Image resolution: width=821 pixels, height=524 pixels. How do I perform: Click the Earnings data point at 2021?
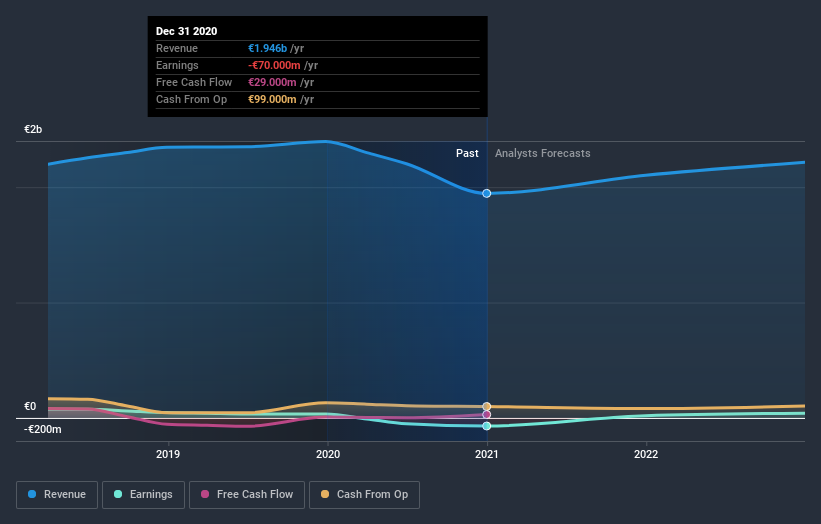click(x=486, y=426)
